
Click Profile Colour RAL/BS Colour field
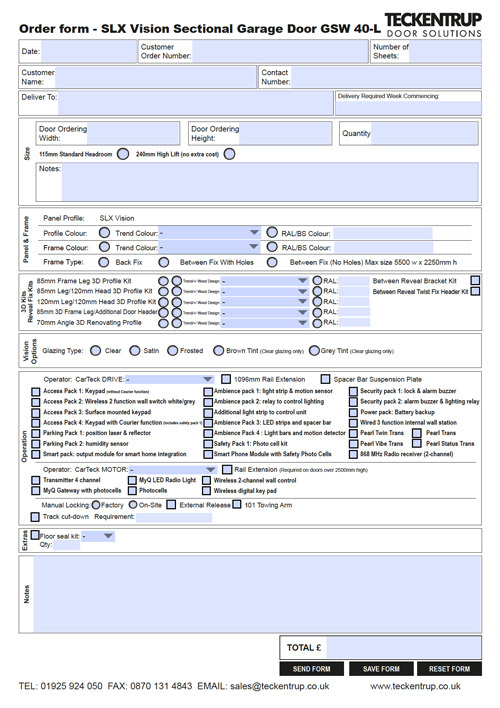[383, 233]
